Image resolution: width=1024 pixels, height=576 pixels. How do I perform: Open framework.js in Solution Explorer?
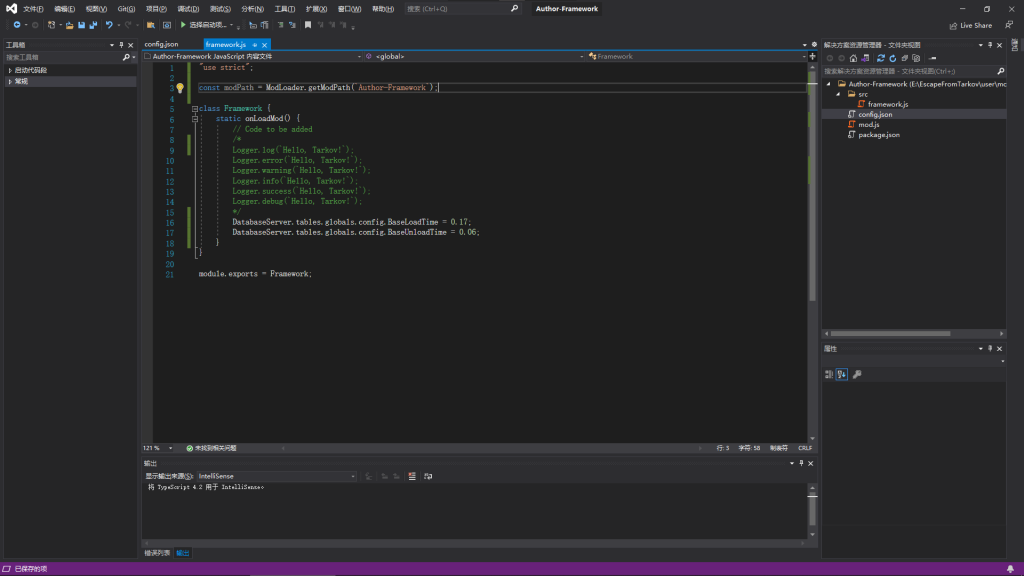tap(888, 104)
